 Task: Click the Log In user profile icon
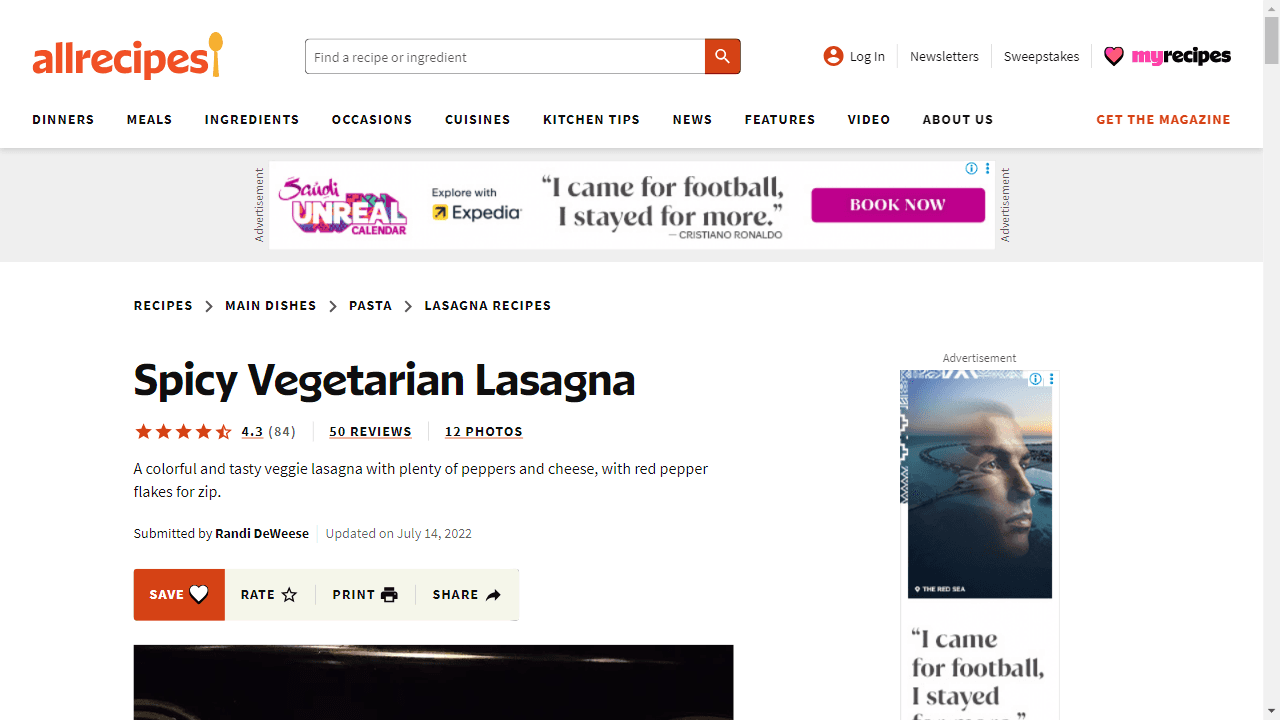[x=833, y=56]
